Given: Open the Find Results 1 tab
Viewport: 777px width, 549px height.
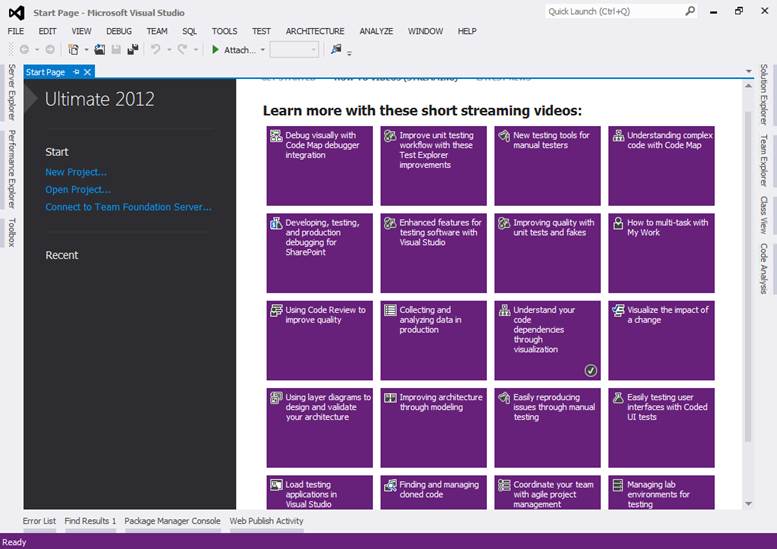Looking at the screenshot, I should pos(90,521).
